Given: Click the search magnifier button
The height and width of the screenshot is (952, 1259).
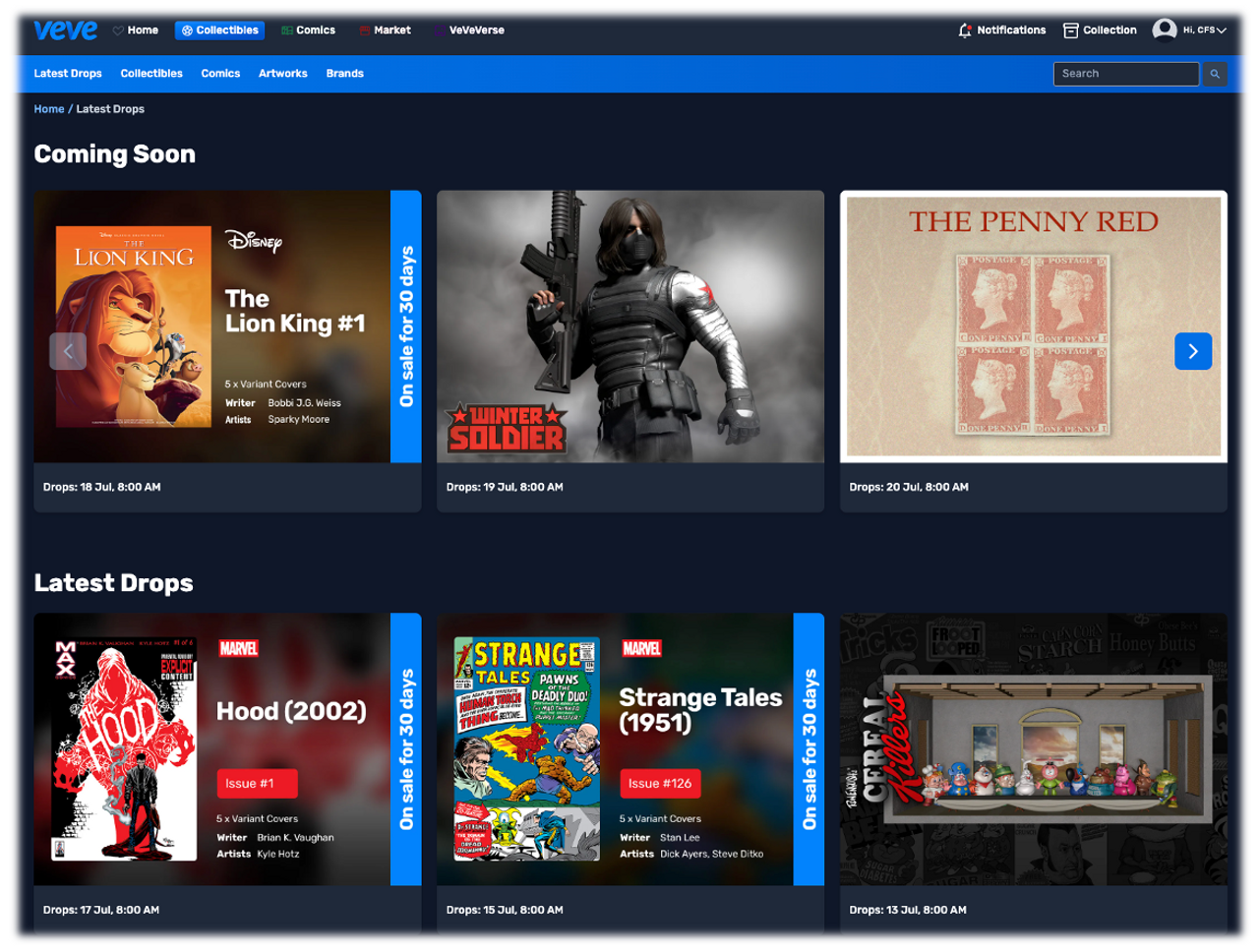Looking at the screenshot, I should coord(1215,74).
